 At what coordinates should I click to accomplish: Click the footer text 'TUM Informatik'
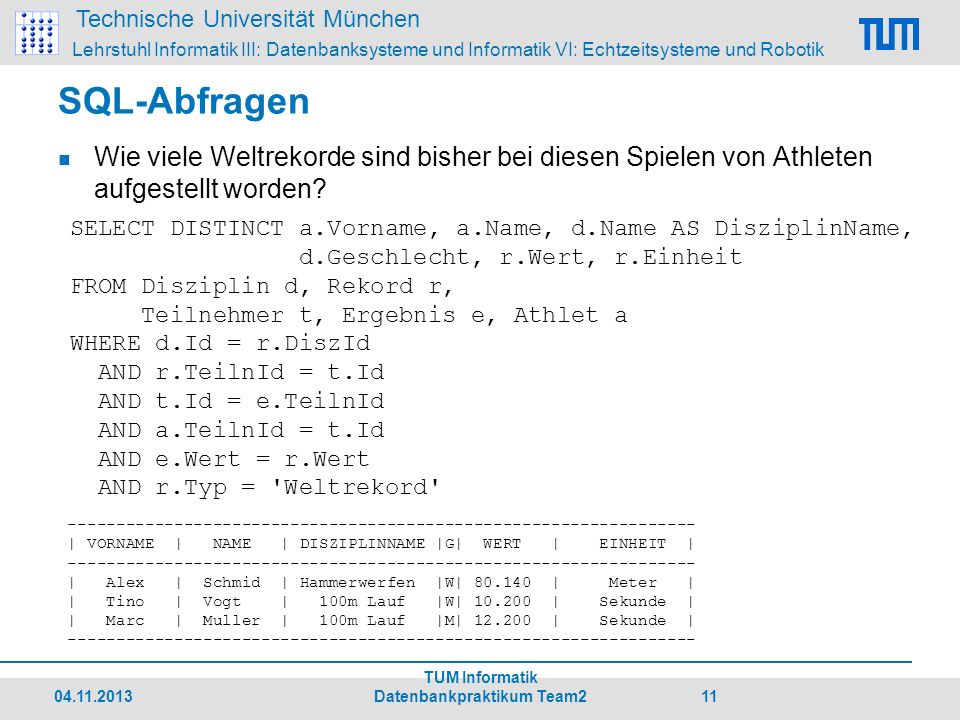click(x=481, y=677)
